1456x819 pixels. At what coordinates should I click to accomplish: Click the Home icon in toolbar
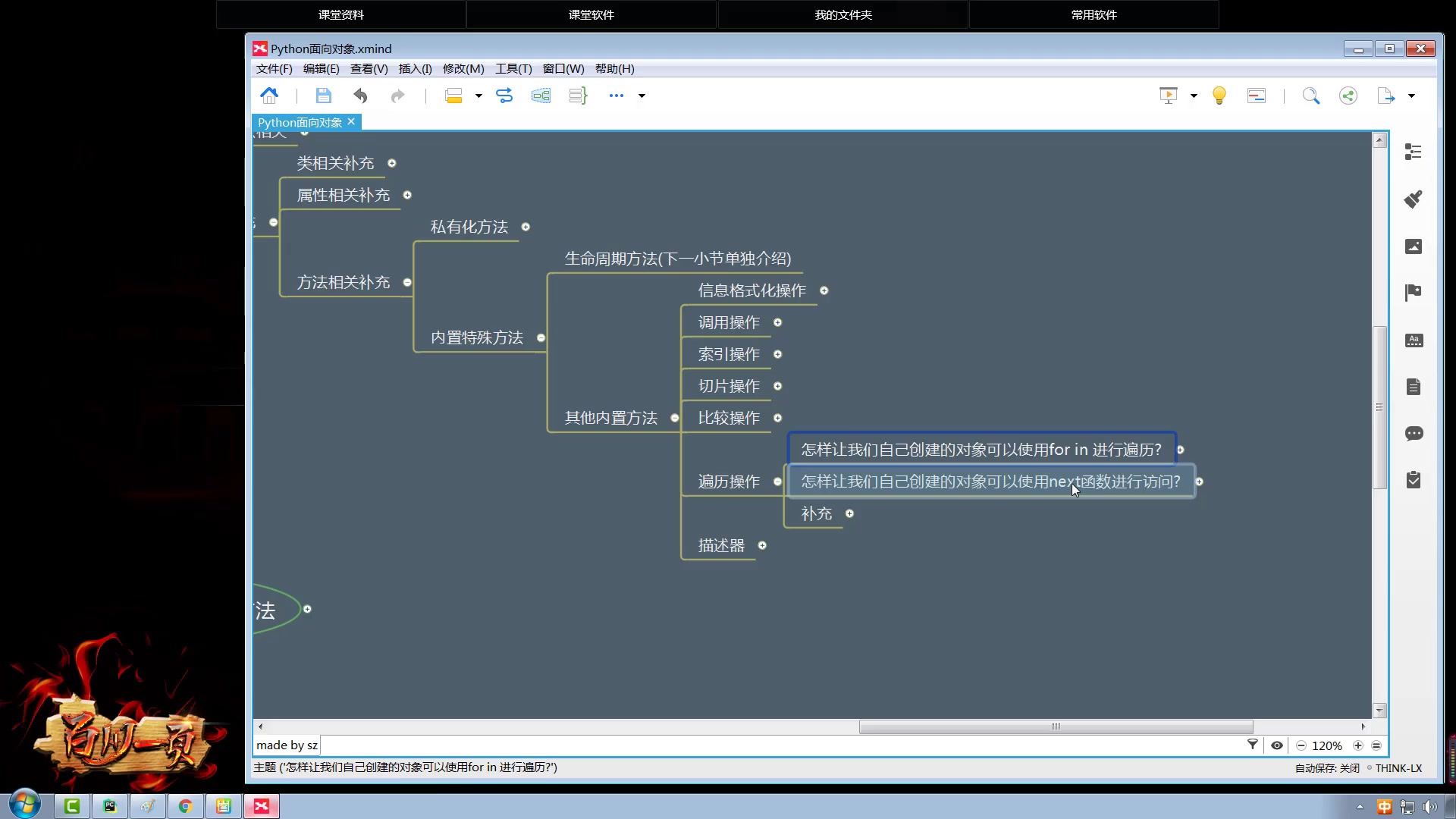pyautogui.click(x=269, y=96)
